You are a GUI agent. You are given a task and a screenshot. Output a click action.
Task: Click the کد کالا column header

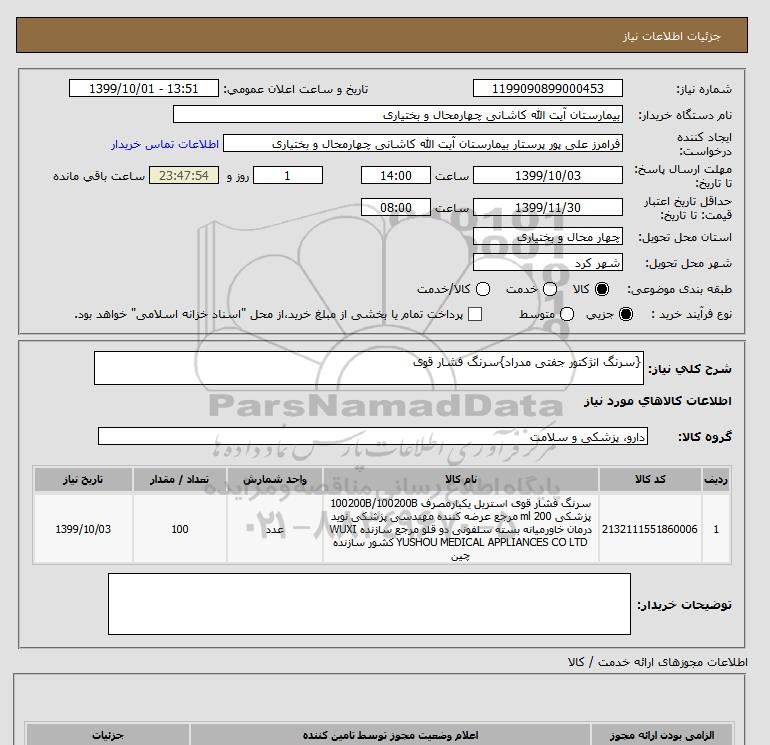tap(650, 480)
